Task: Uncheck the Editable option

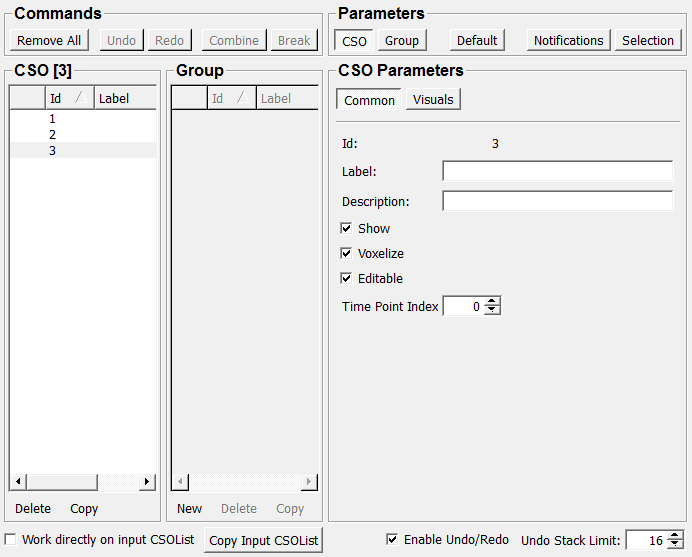Action: point(347,278)
